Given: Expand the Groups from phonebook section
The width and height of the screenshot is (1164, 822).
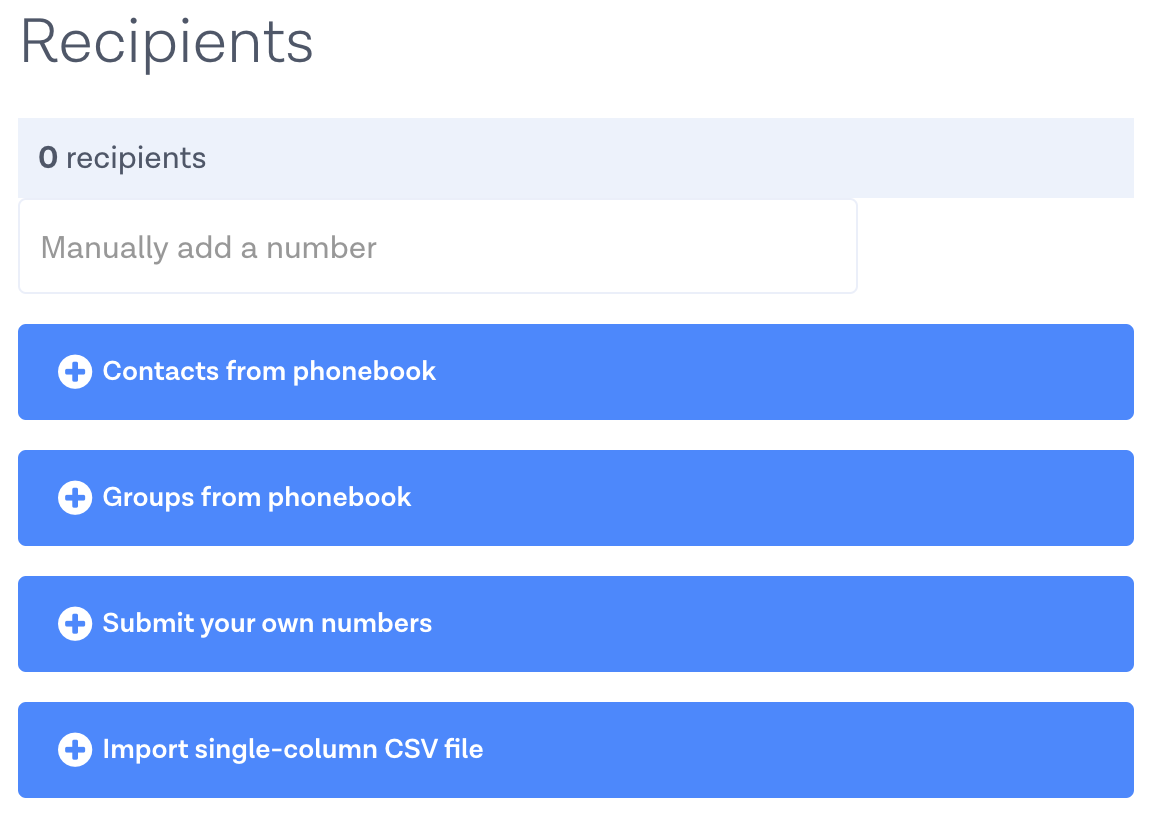Looking at the screenshot, I should pyautogui.click(x=575, y=498).
